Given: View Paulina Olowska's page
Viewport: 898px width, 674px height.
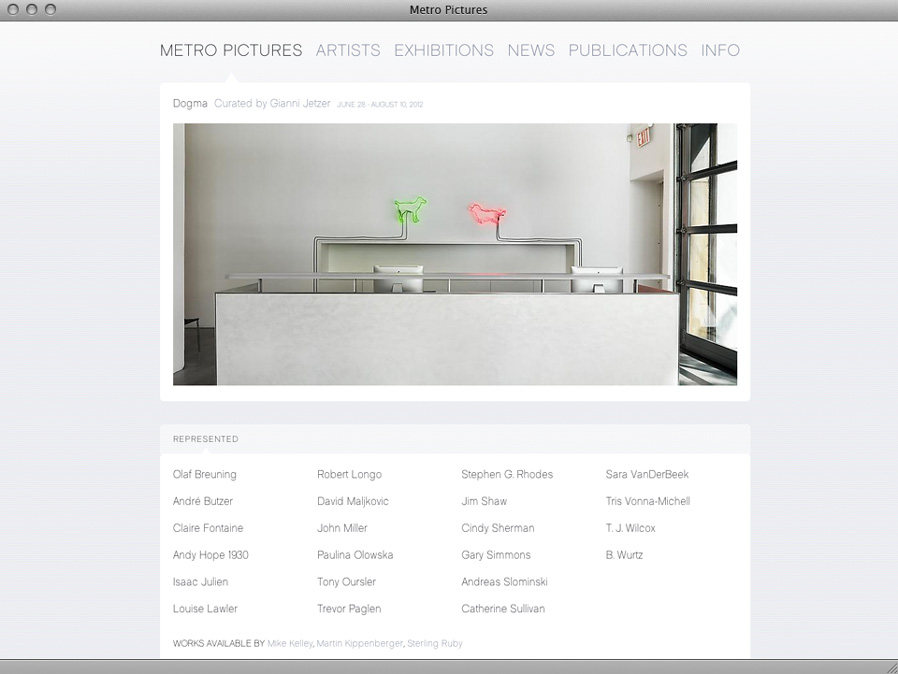Looking at the screenshot, I should click(355, 555).
